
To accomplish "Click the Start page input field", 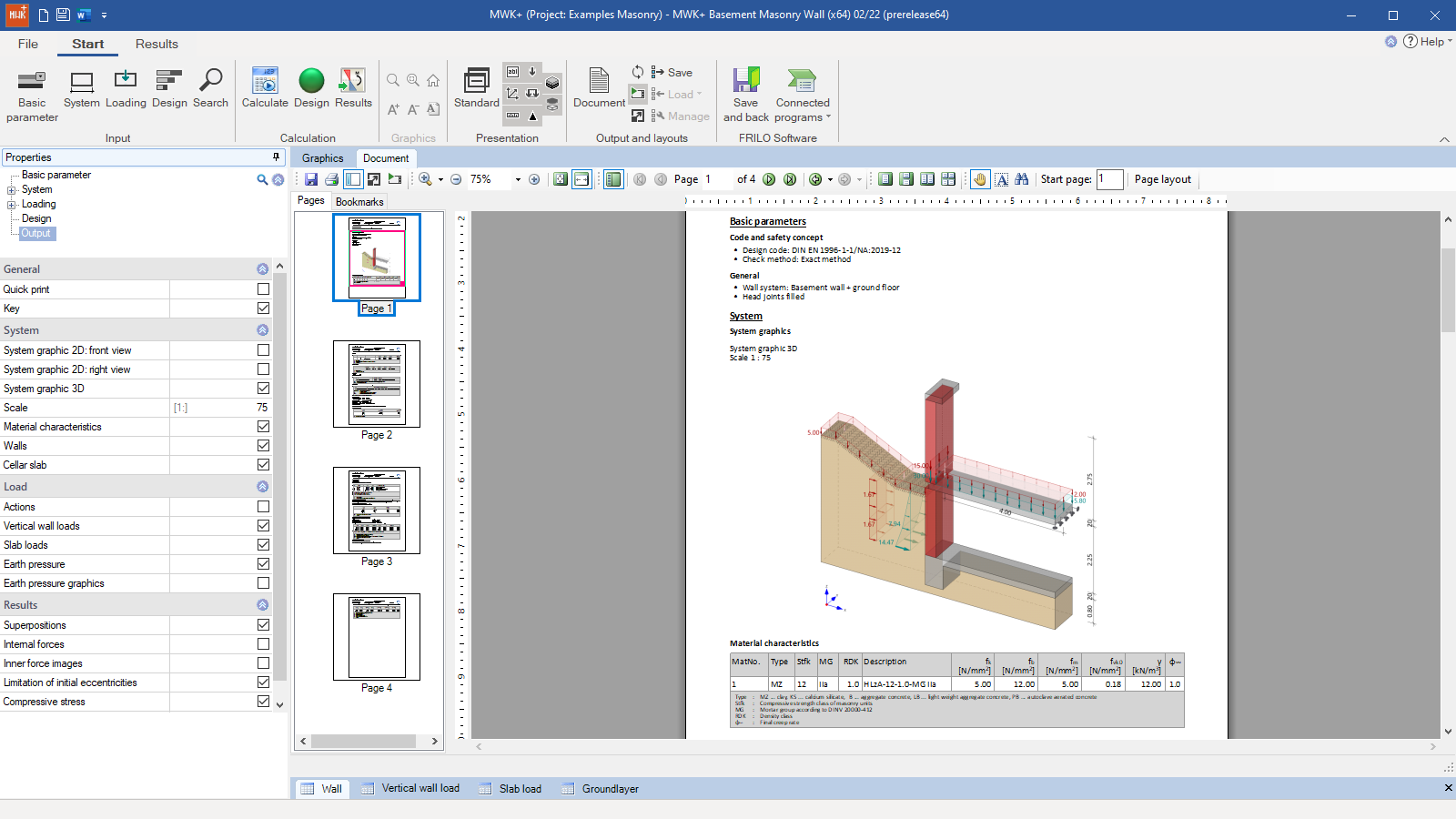I will point(1109,179).
